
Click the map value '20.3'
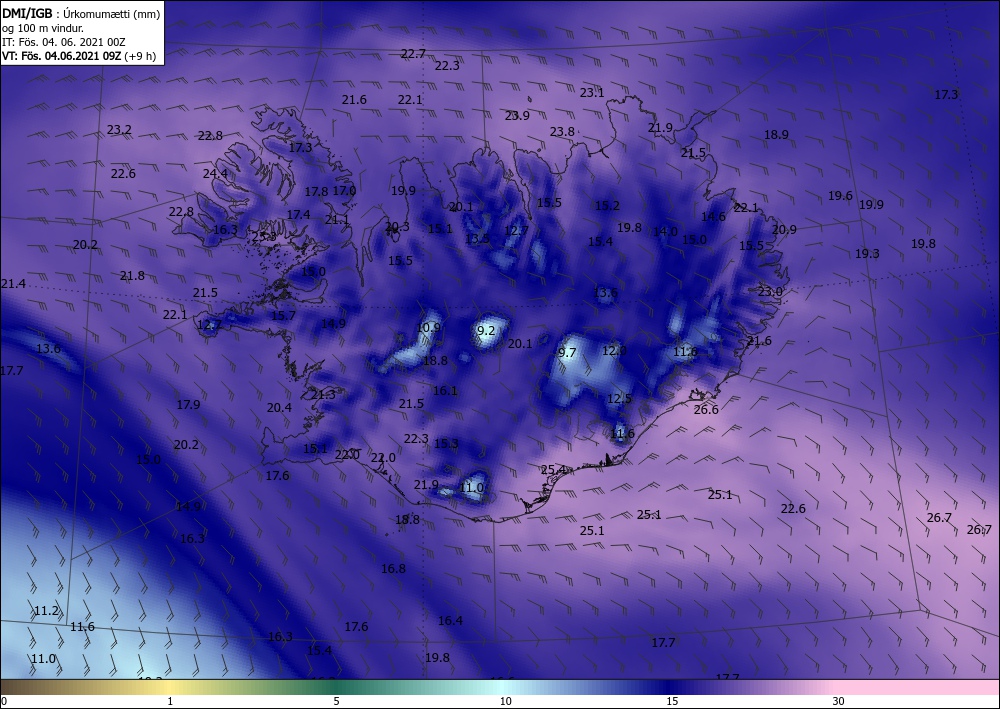point(397,226)
